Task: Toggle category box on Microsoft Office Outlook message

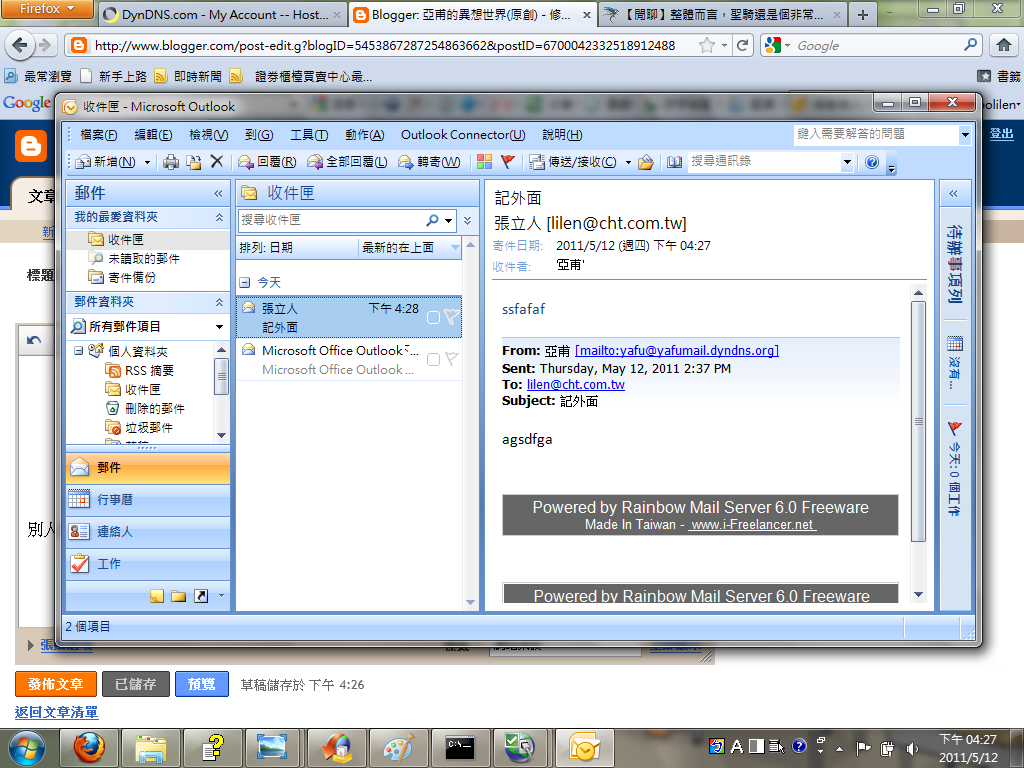Action: (x=433, y=359)
